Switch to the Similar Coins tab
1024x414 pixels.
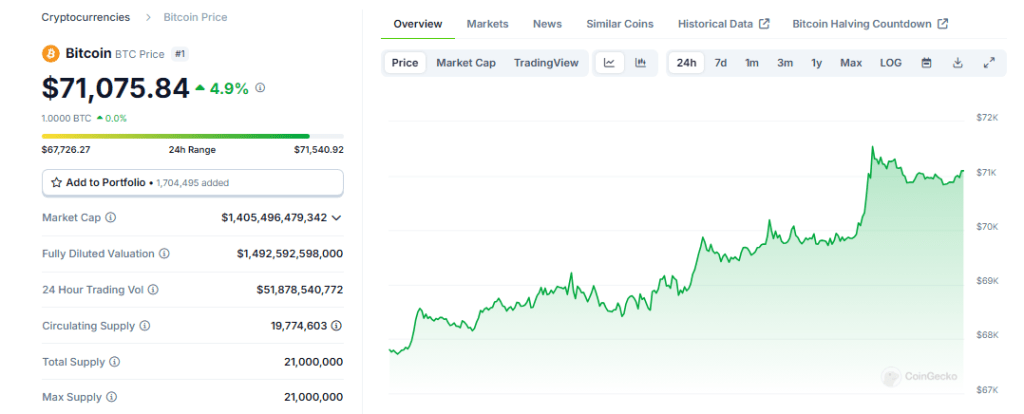point(619,24)
